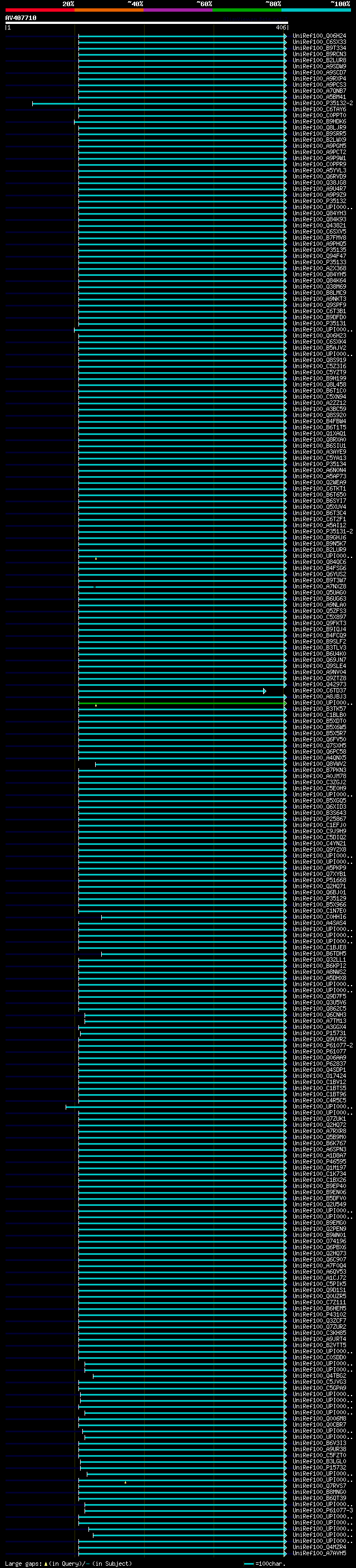Select UniRef100_Q1XAQ1 label
The height and width of the screenshot is (1568, 356).
pyautogui.click(x=319, y=434)
